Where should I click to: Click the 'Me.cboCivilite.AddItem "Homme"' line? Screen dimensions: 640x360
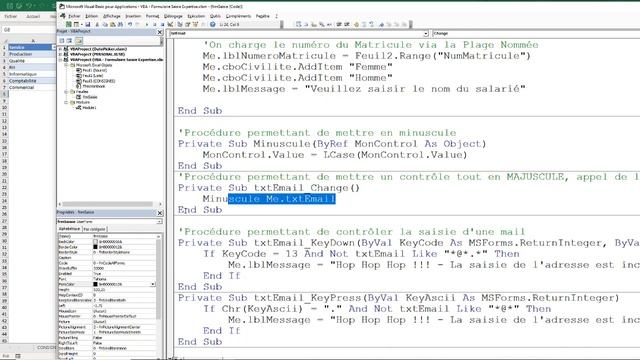pyautogui.click(x=298, y=78)
